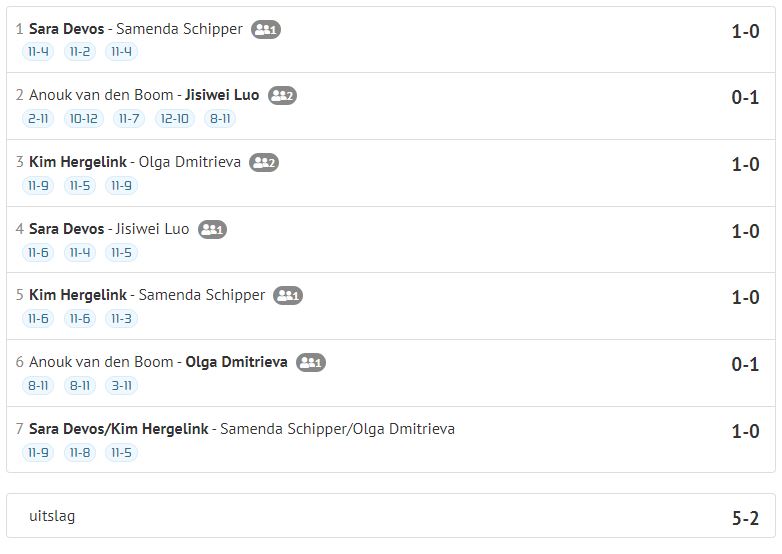The height and width of the screenshot is (554, 782).
Task: Select the 10-12 set score in match 2
Action: [x=83, y=119]
